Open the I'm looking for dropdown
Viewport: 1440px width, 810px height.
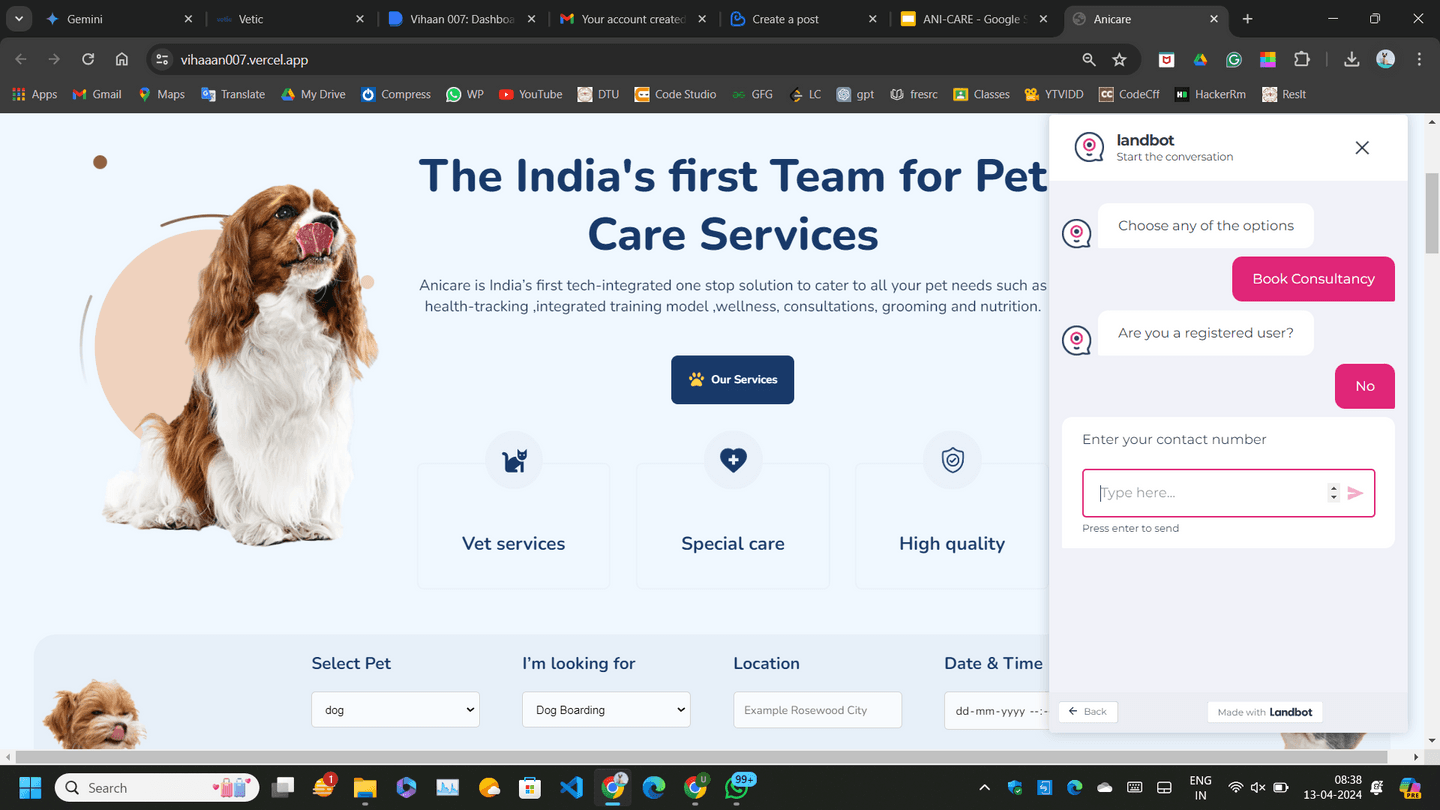point(606,710)
